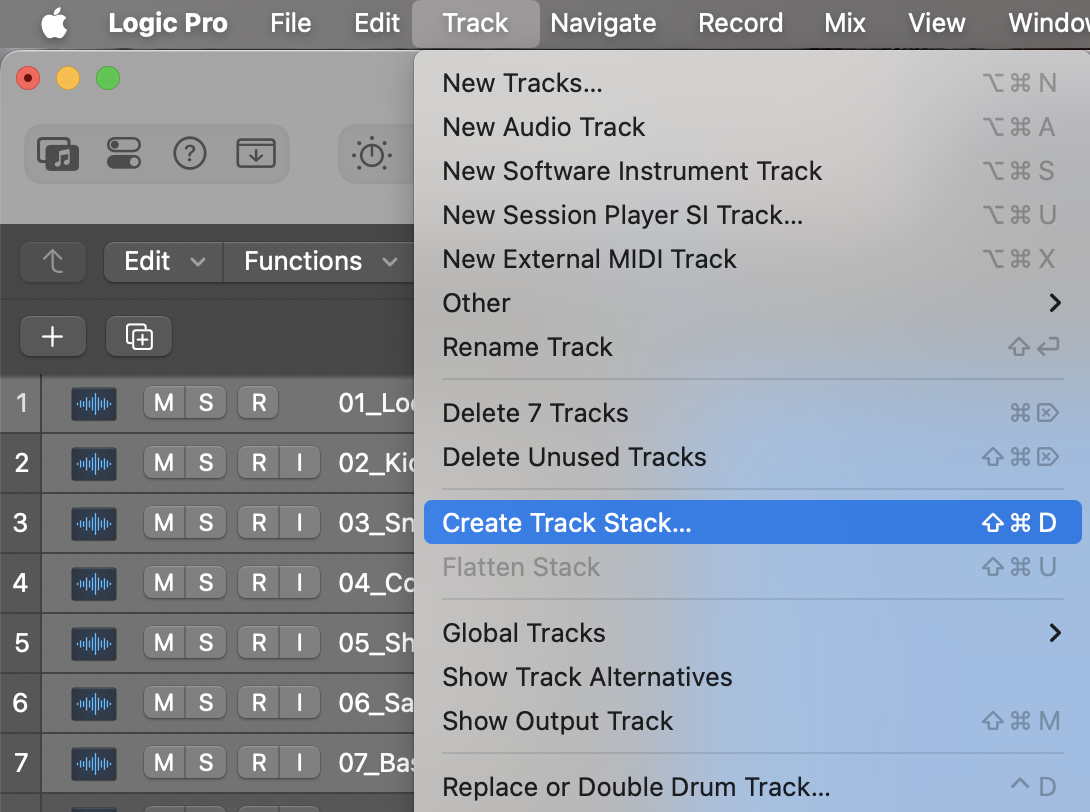Solo track 4

[205, 582]
